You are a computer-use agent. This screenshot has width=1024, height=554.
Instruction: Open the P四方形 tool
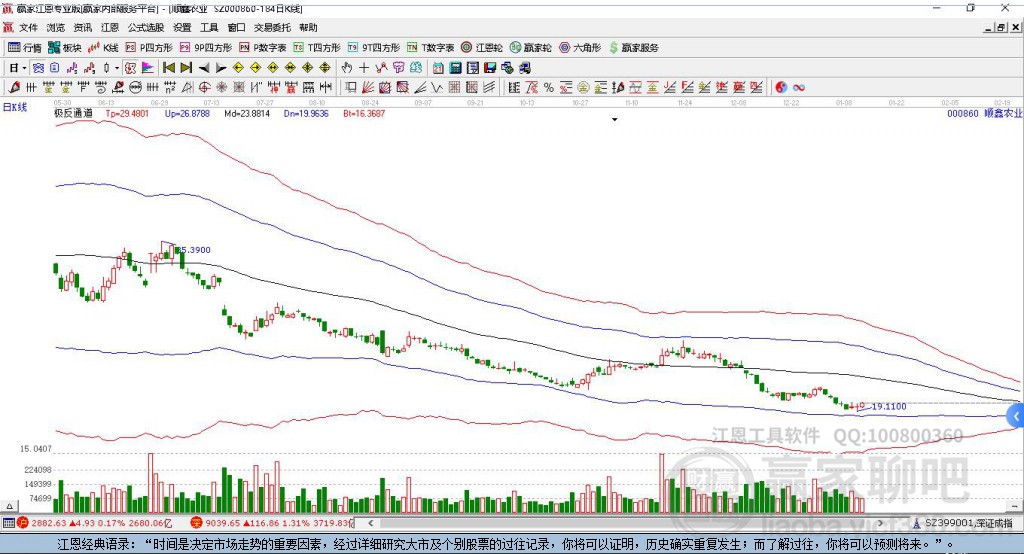pos(149,48)
